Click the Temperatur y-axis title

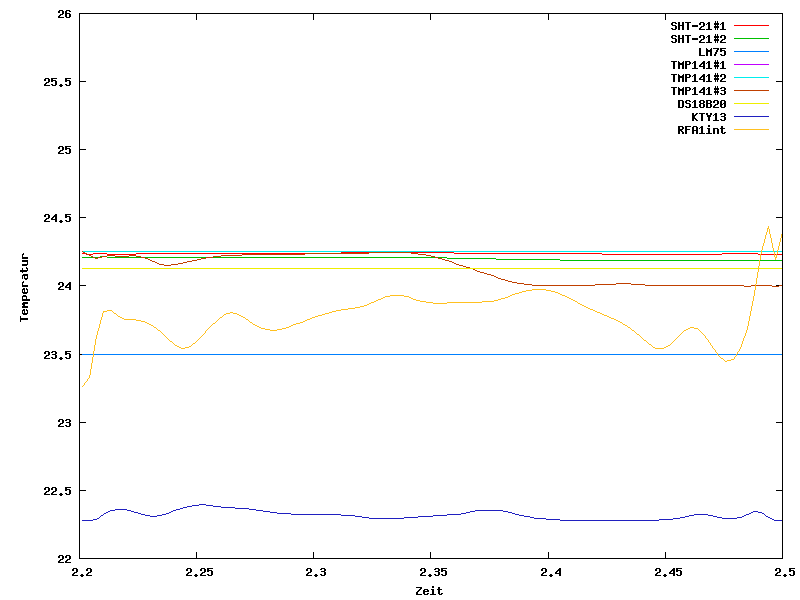24,286
